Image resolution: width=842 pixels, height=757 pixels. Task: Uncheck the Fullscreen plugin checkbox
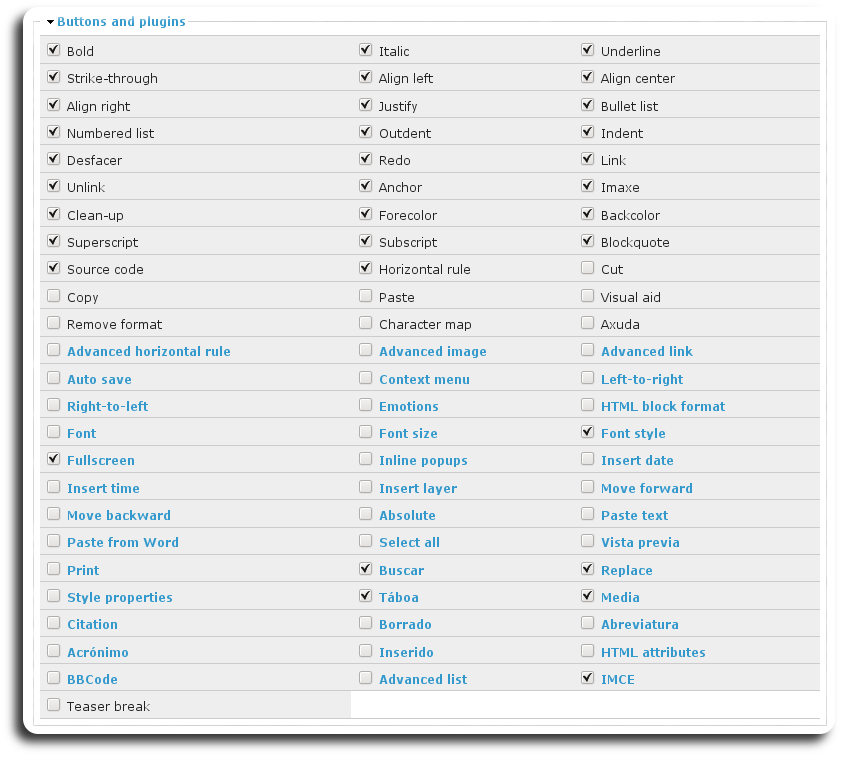coord(54,459)
